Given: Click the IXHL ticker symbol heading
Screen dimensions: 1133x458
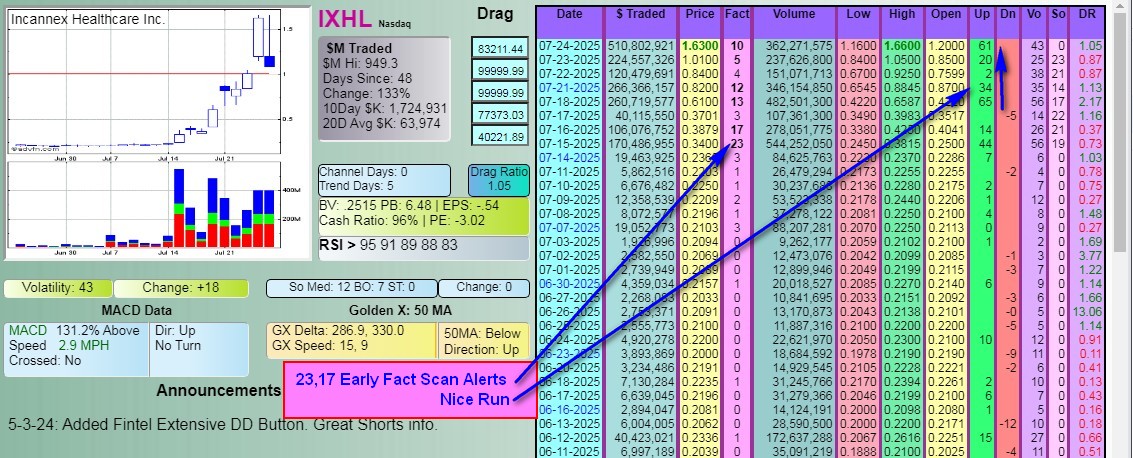Looking at the screenshot, I should click(345, 18).
